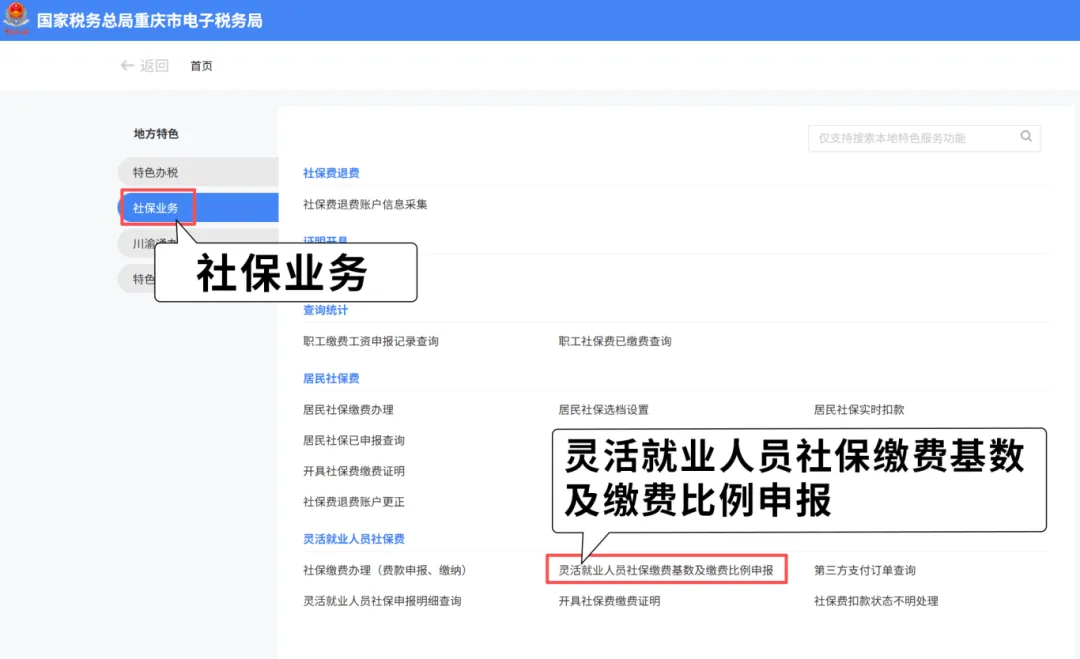Image resolution: width=1080 pixels, height=659 pixels.
Task: Open the 首页 breadcrumb link
Action: tap(201, 66)
